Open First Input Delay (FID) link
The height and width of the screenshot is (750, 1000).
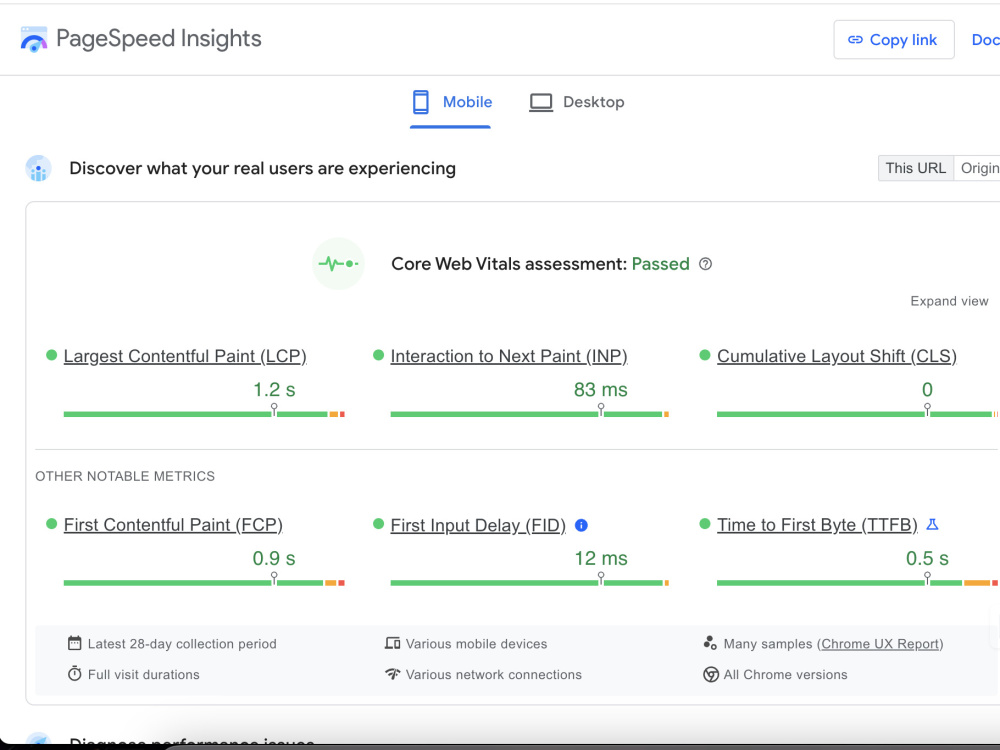478,526
